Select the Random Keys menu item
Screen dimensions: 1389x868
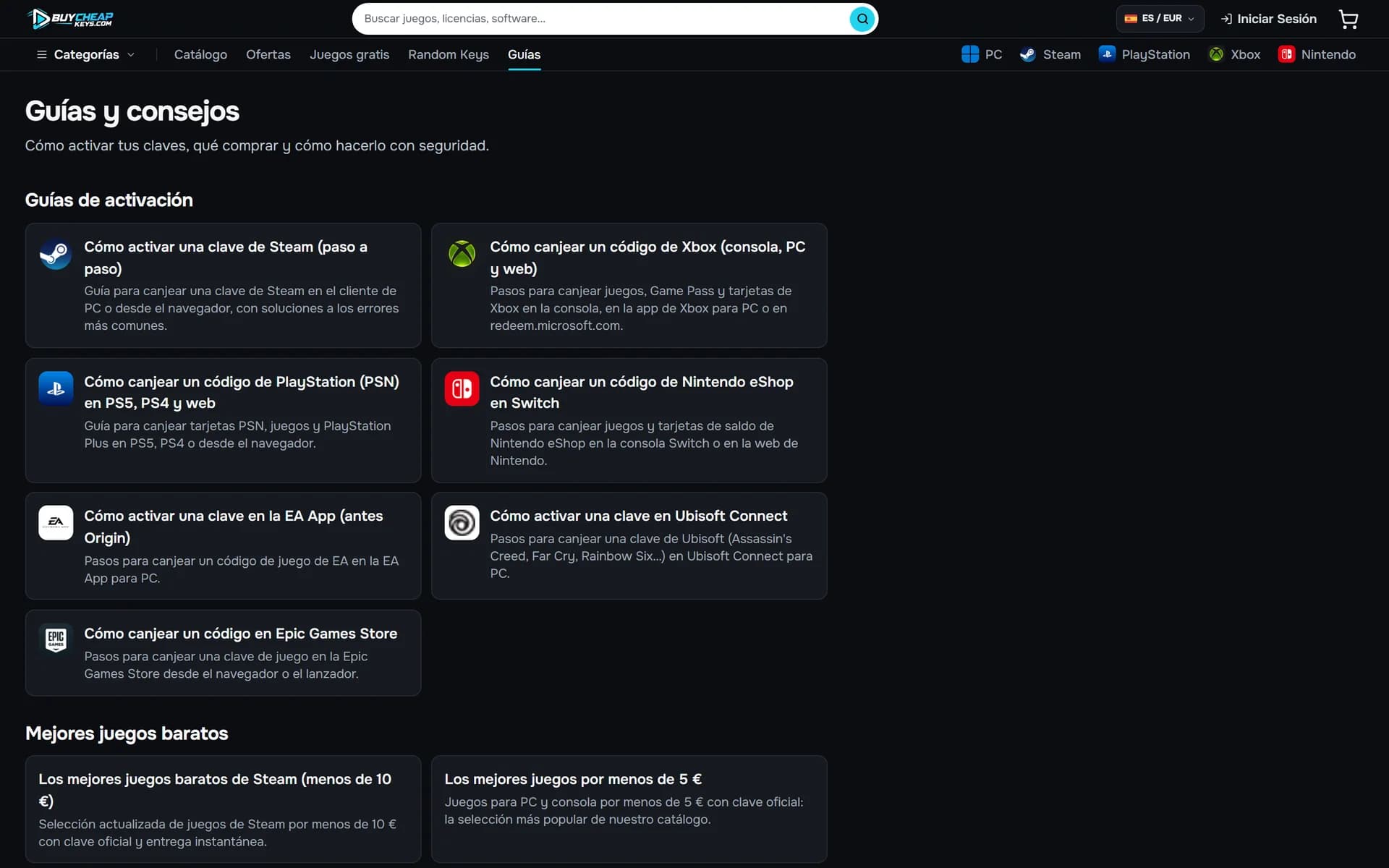pos(449,54)
